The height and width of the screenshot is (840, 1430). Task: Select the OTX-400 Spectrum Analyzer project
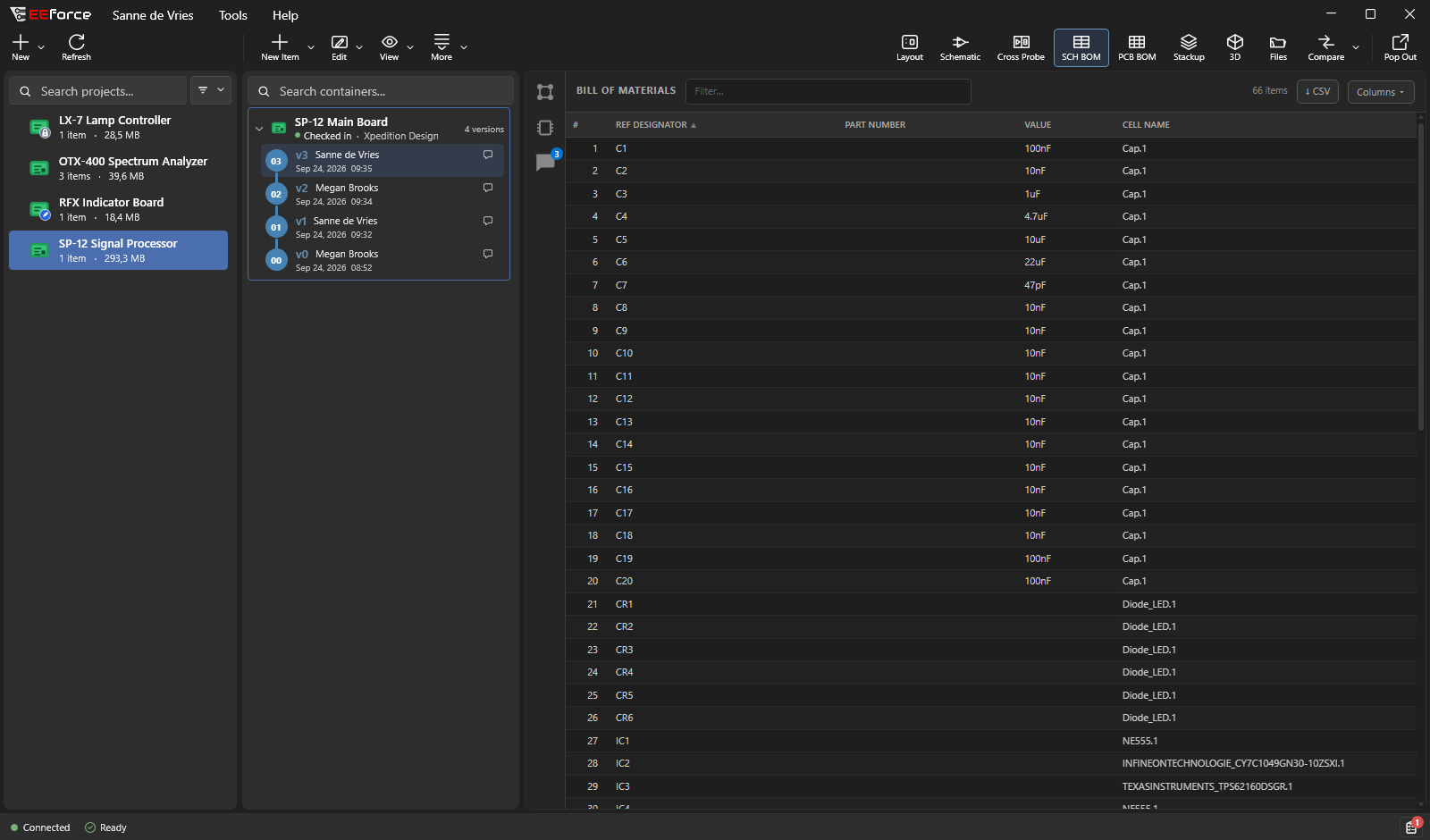pyautogui.click(x=118, y=168)
